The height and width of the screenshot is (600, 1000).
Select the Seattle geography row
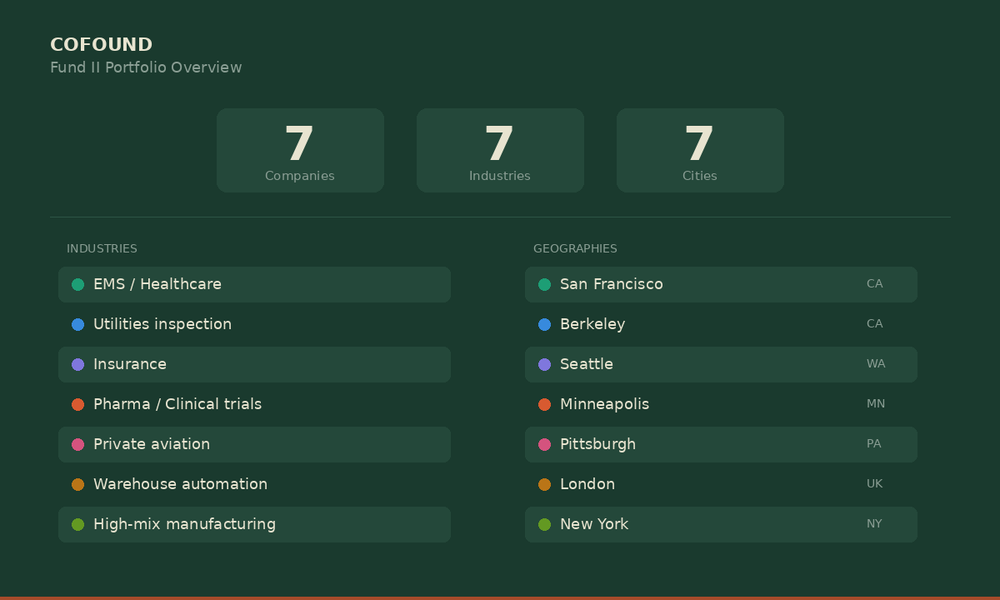pyautogui.click(x=721, y=365)
